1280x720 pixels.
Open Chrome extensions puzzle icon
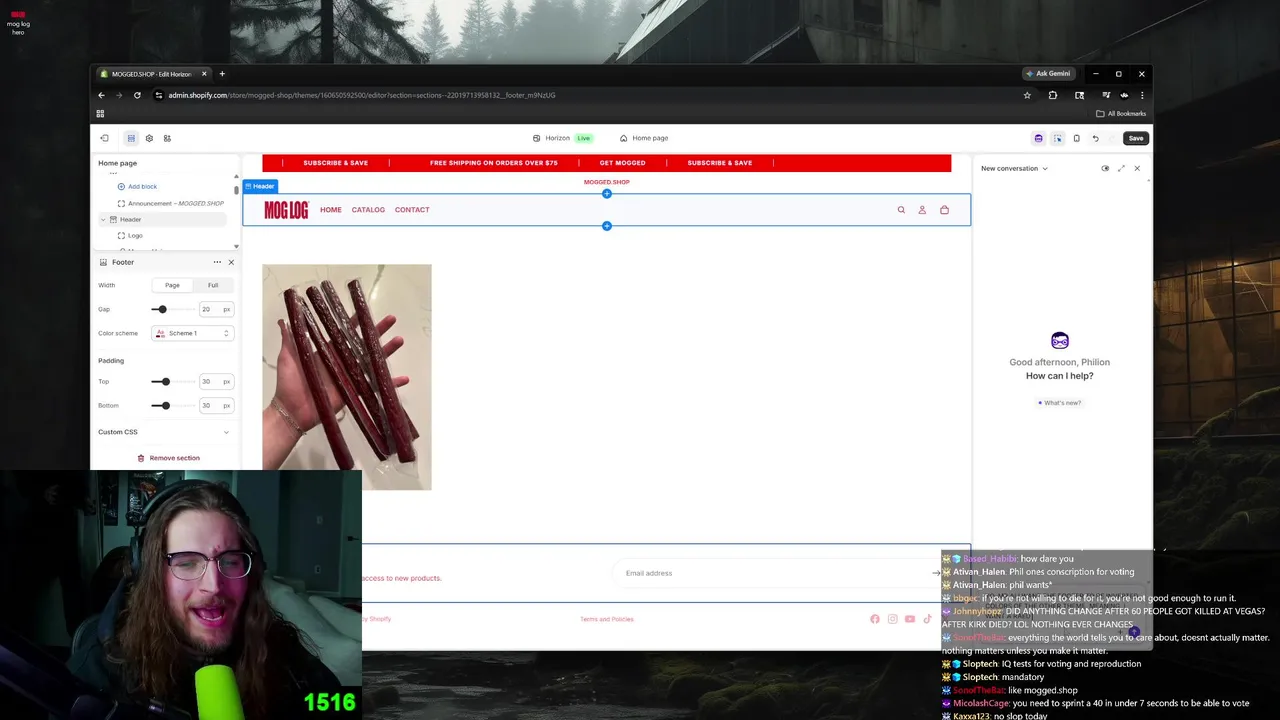(1053, 95)
